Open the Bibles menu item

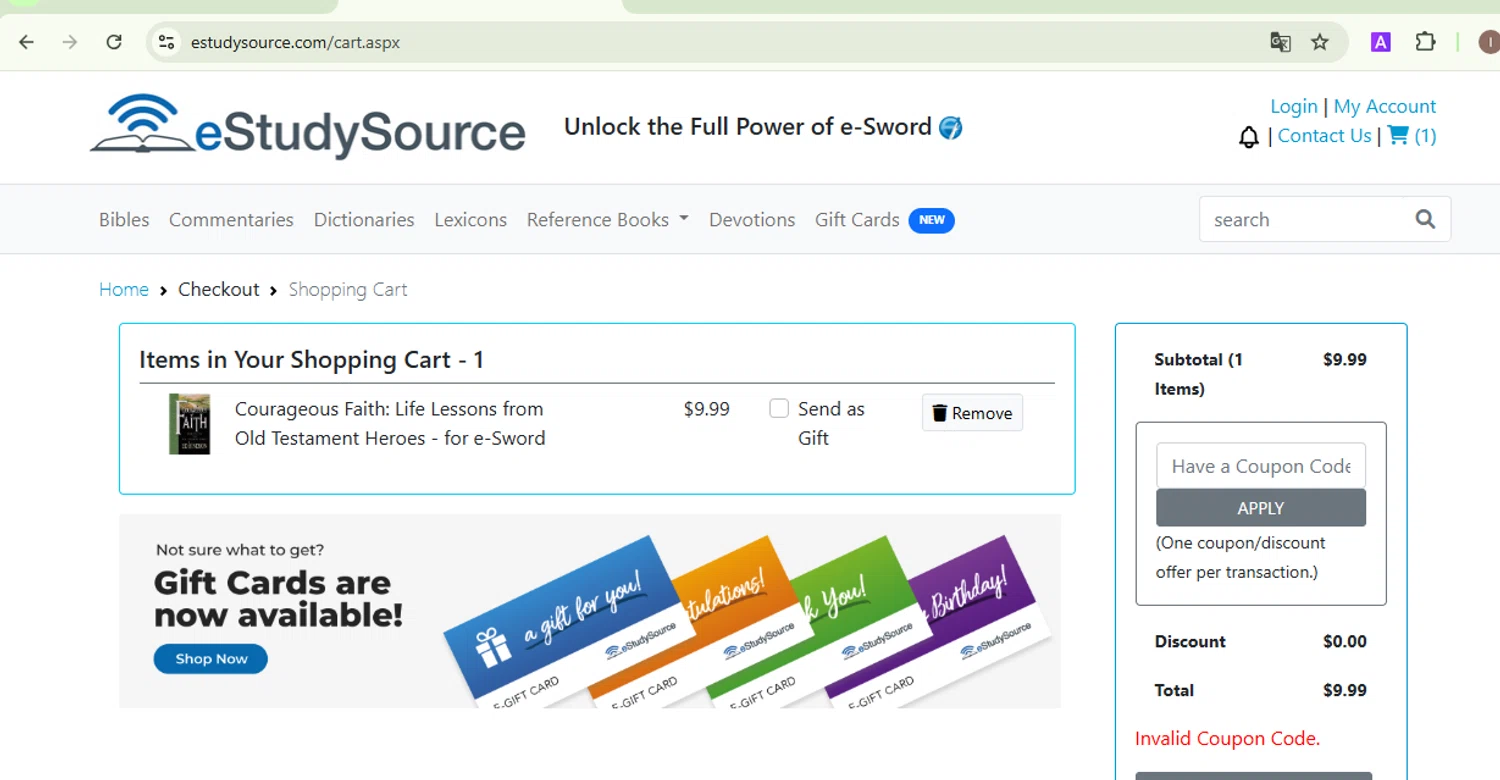click(124, 219)
